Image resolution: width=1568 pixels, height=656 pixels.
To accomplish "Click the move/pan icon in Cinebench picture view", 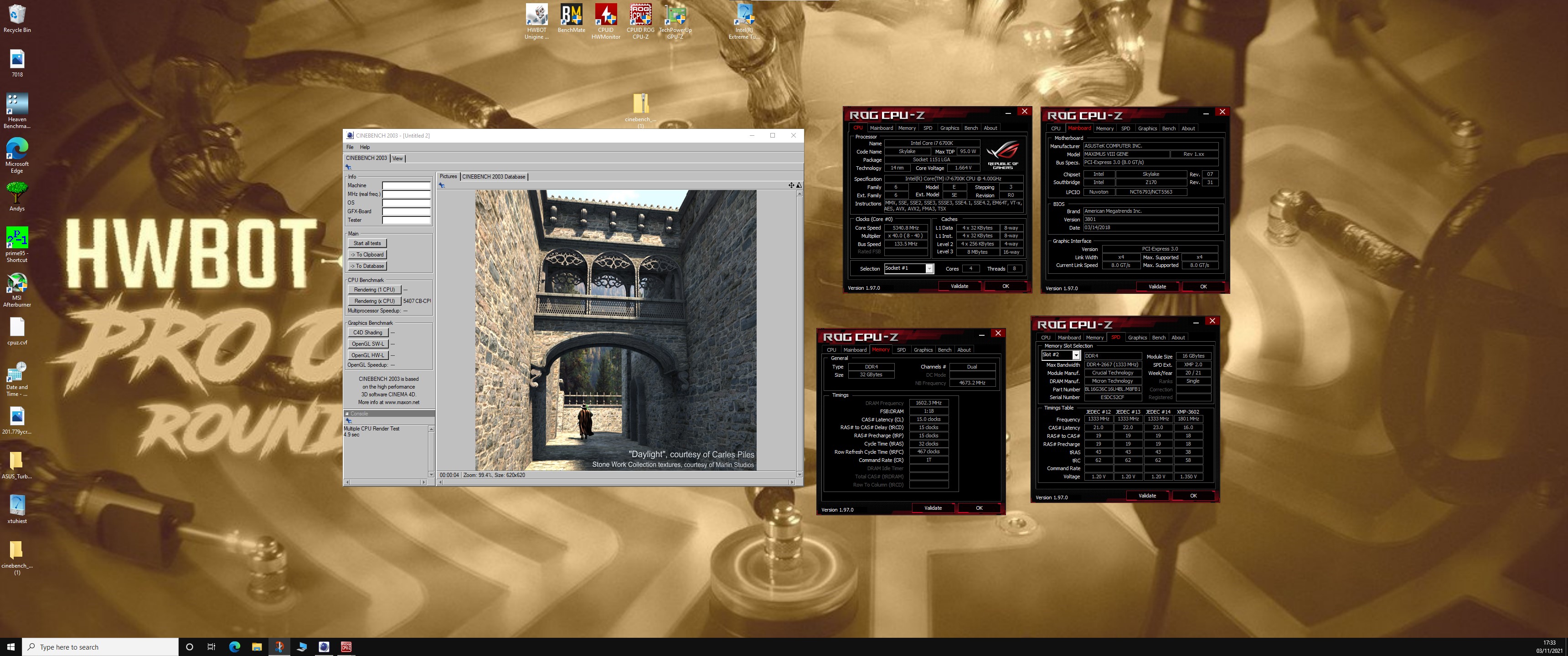I will [791, 185].
